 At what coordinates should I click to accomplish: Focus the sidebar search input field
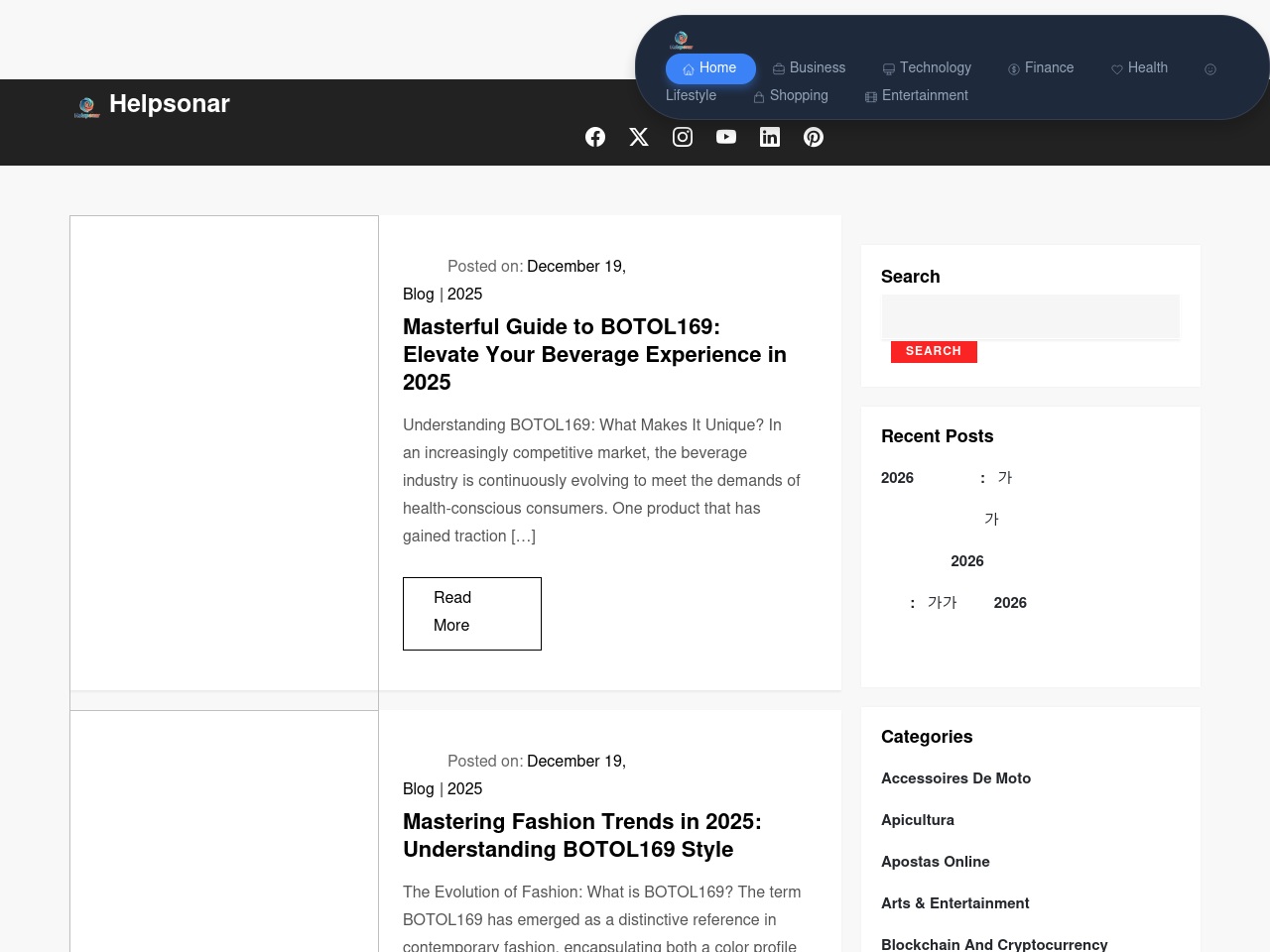(x=1030, y=317)
